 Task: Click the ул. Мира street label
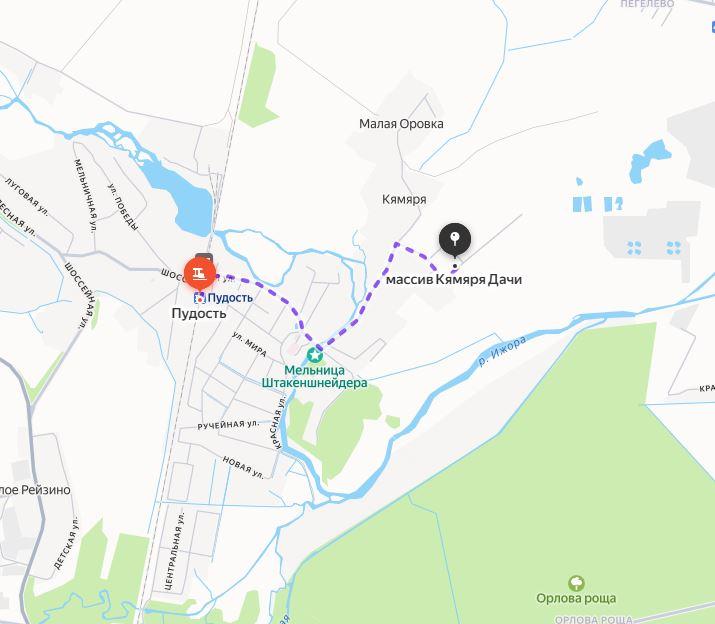[249, 344]
